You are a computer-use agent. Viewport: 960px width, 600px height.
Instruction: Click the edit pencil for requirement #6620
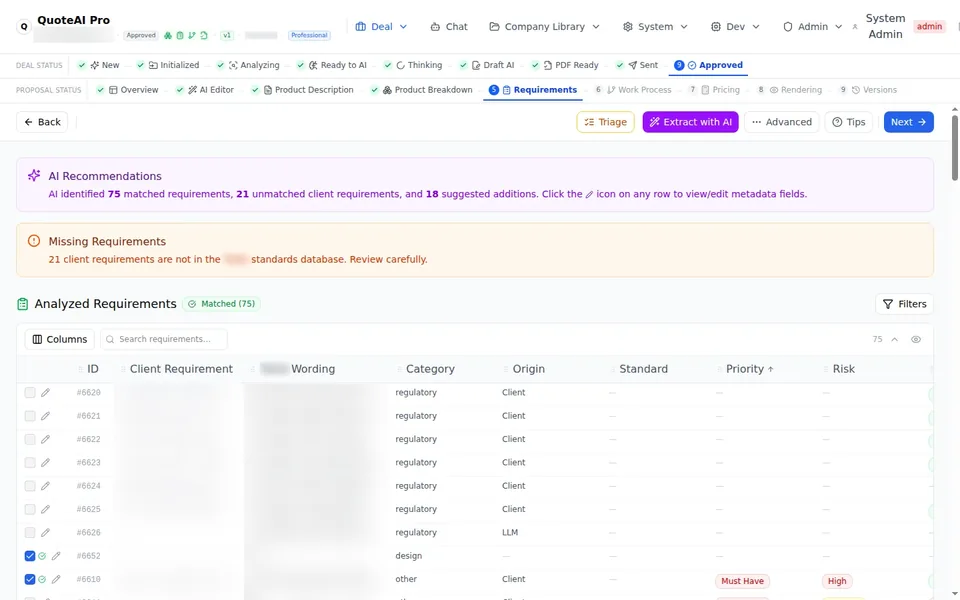pos(45,392)
